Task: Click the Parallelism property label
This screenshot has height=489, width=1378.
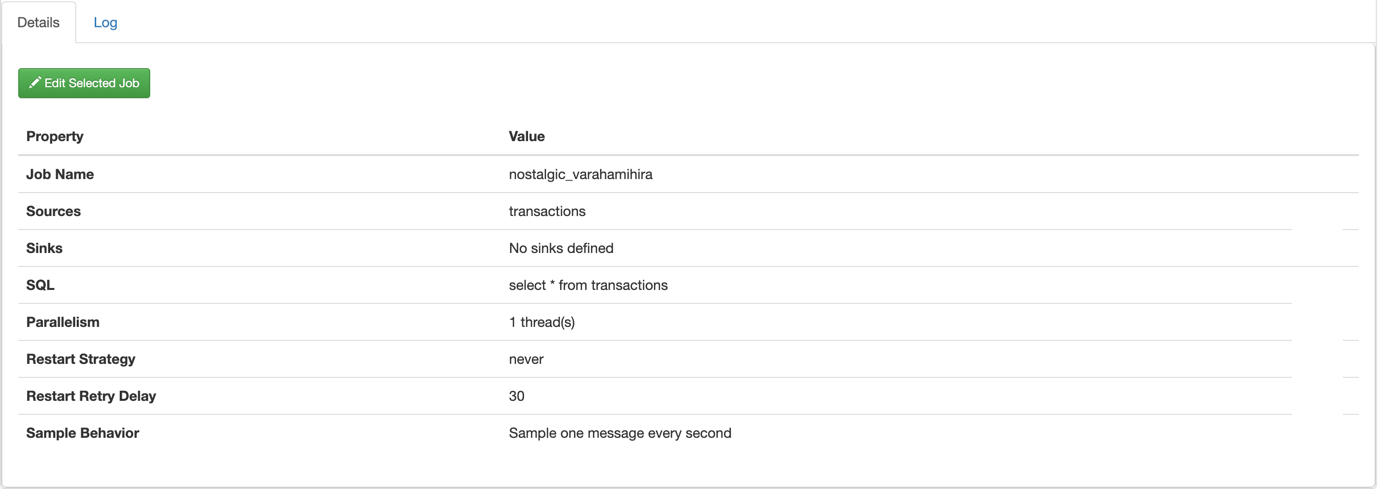Action: coord(63,322)
